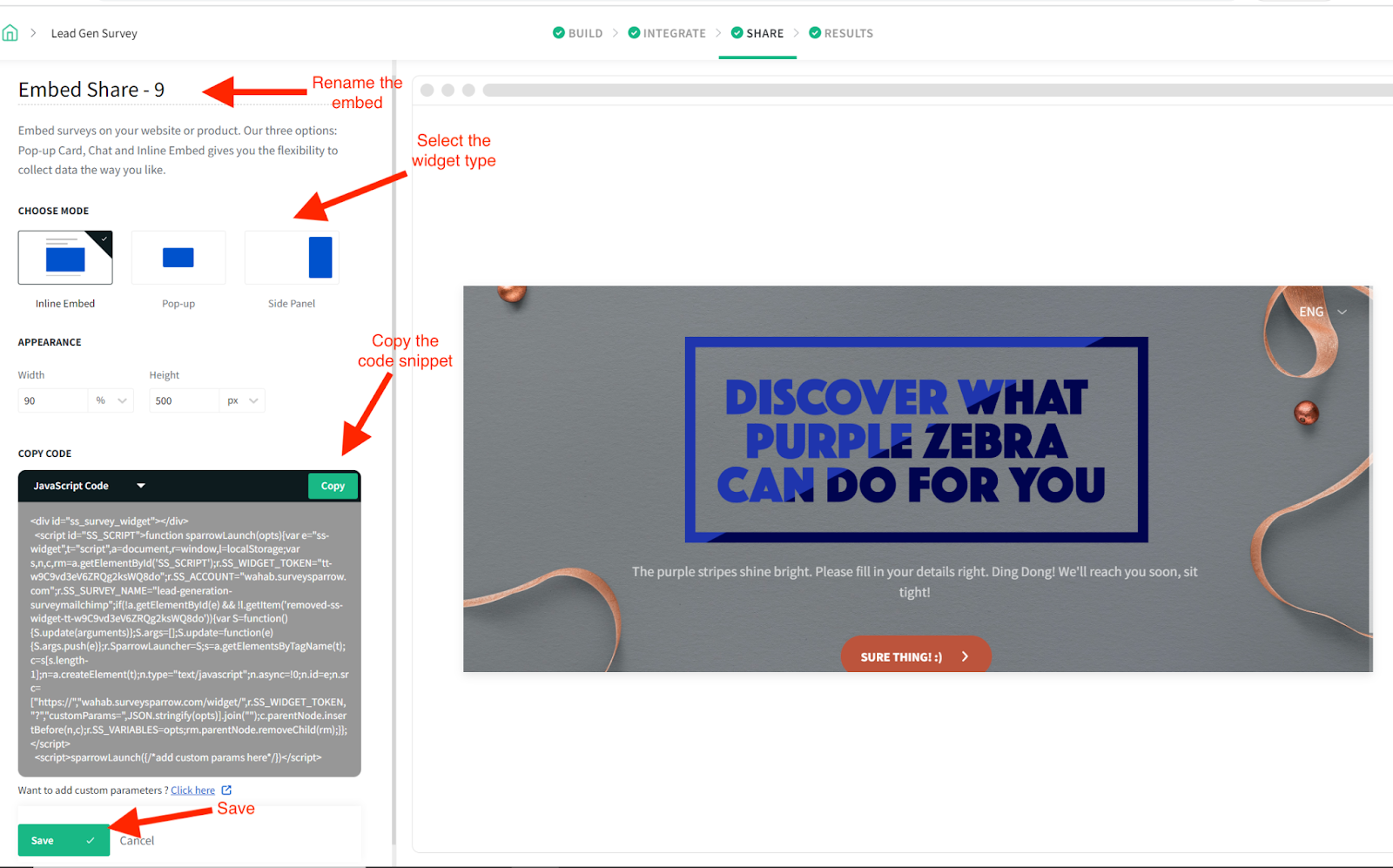Copy the embed code snippet
Viewport: 1393px width, 868px height.
click(333, 486)
